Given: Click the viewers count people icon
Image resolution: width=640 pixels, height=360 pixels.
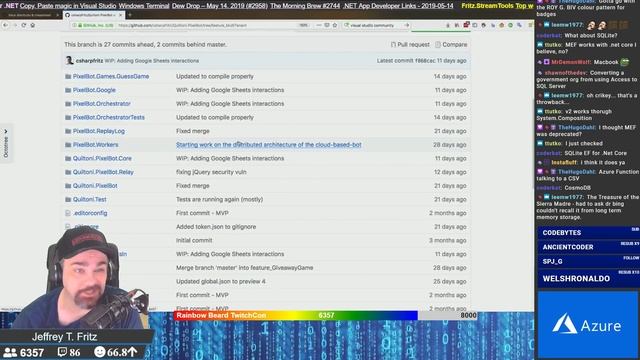Looking at the screenshot, I should pyautogui.click(x=10, y=352).
